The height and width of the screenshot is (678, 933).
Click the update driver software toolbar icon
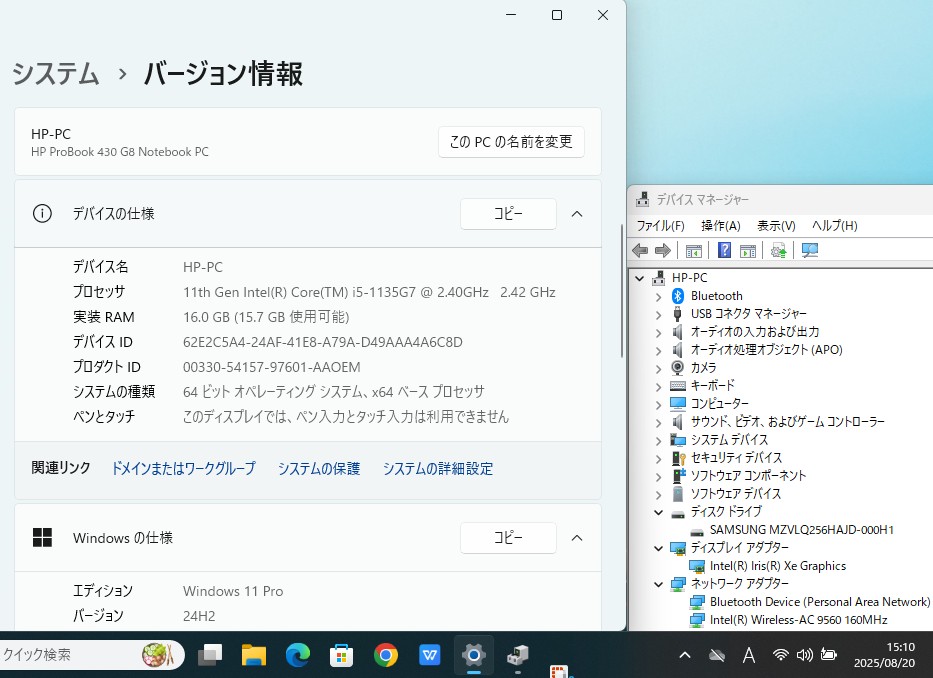click(778, 251)
